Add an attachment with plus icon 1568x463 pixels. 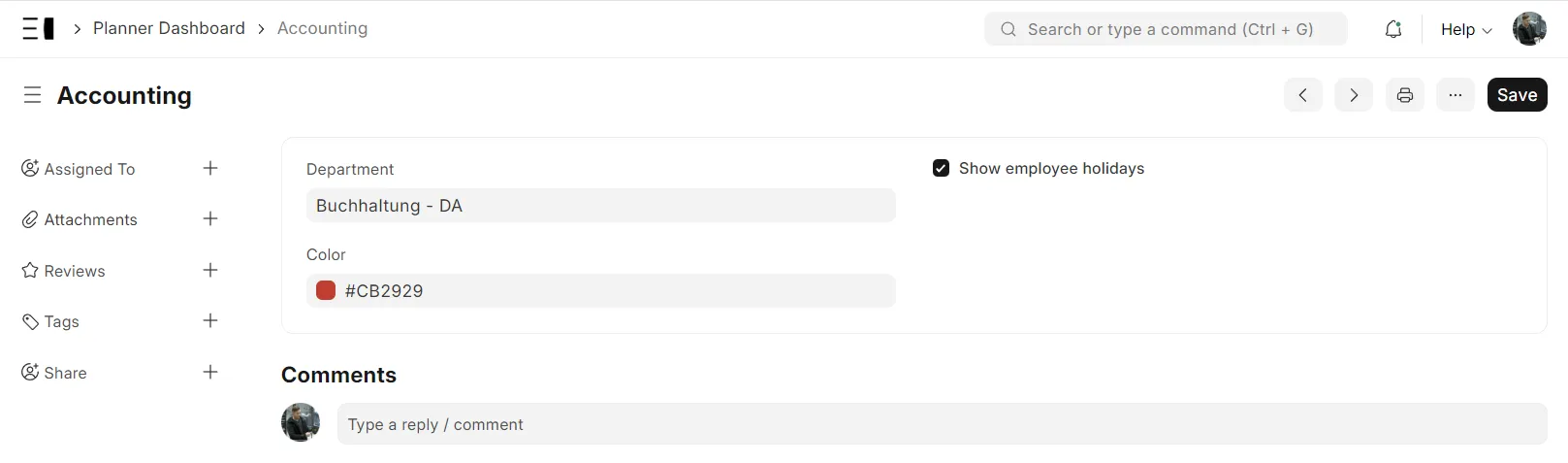(210, 218)
